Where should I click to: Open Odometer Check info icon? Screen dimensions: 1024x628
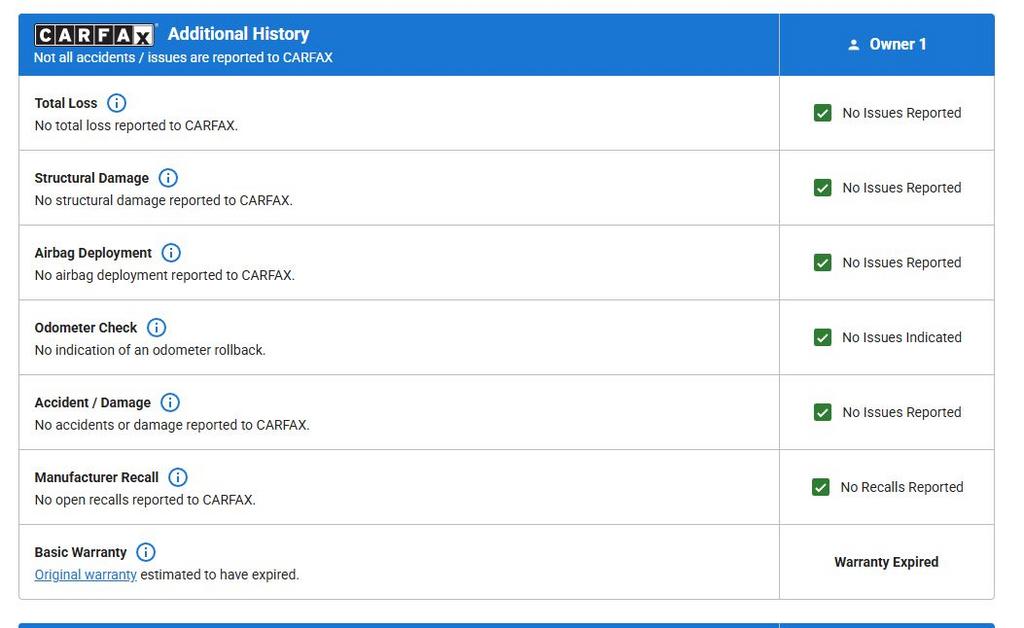click(156, 328)
